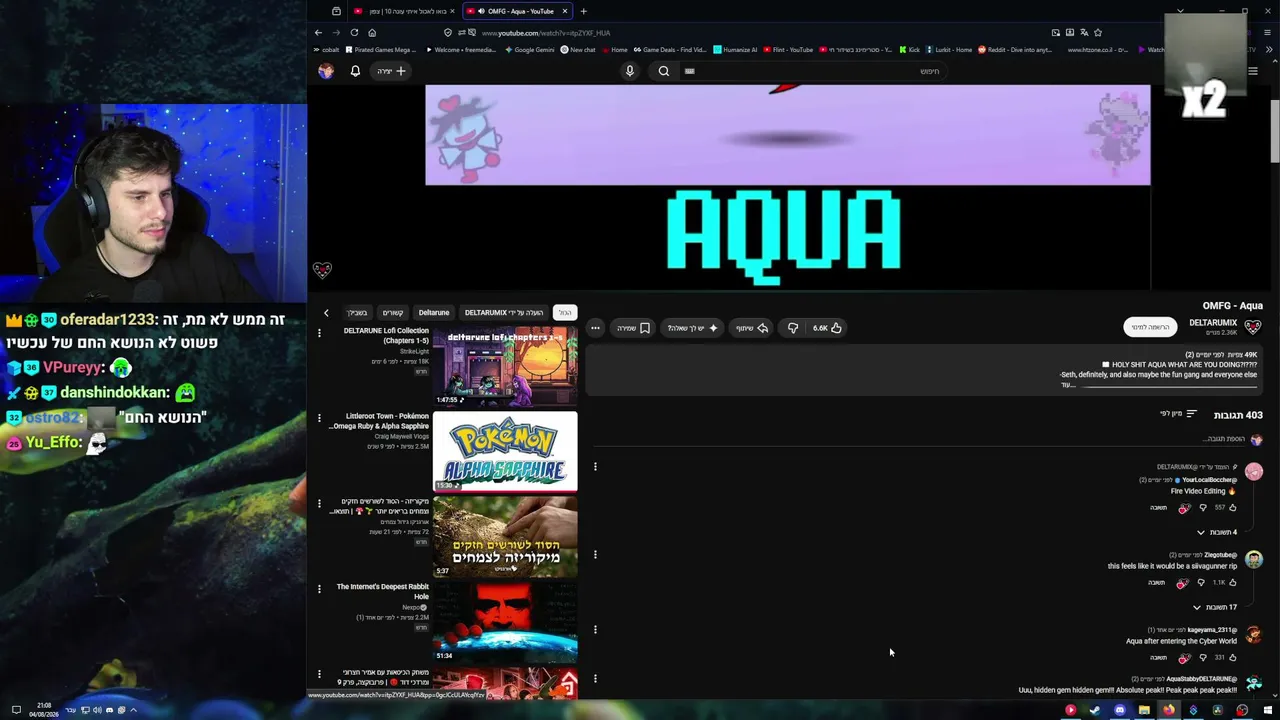Select the 'Deltarune' filter chip
The height and width of the screenshot is (720, 1280).
[x=434, y=313]
